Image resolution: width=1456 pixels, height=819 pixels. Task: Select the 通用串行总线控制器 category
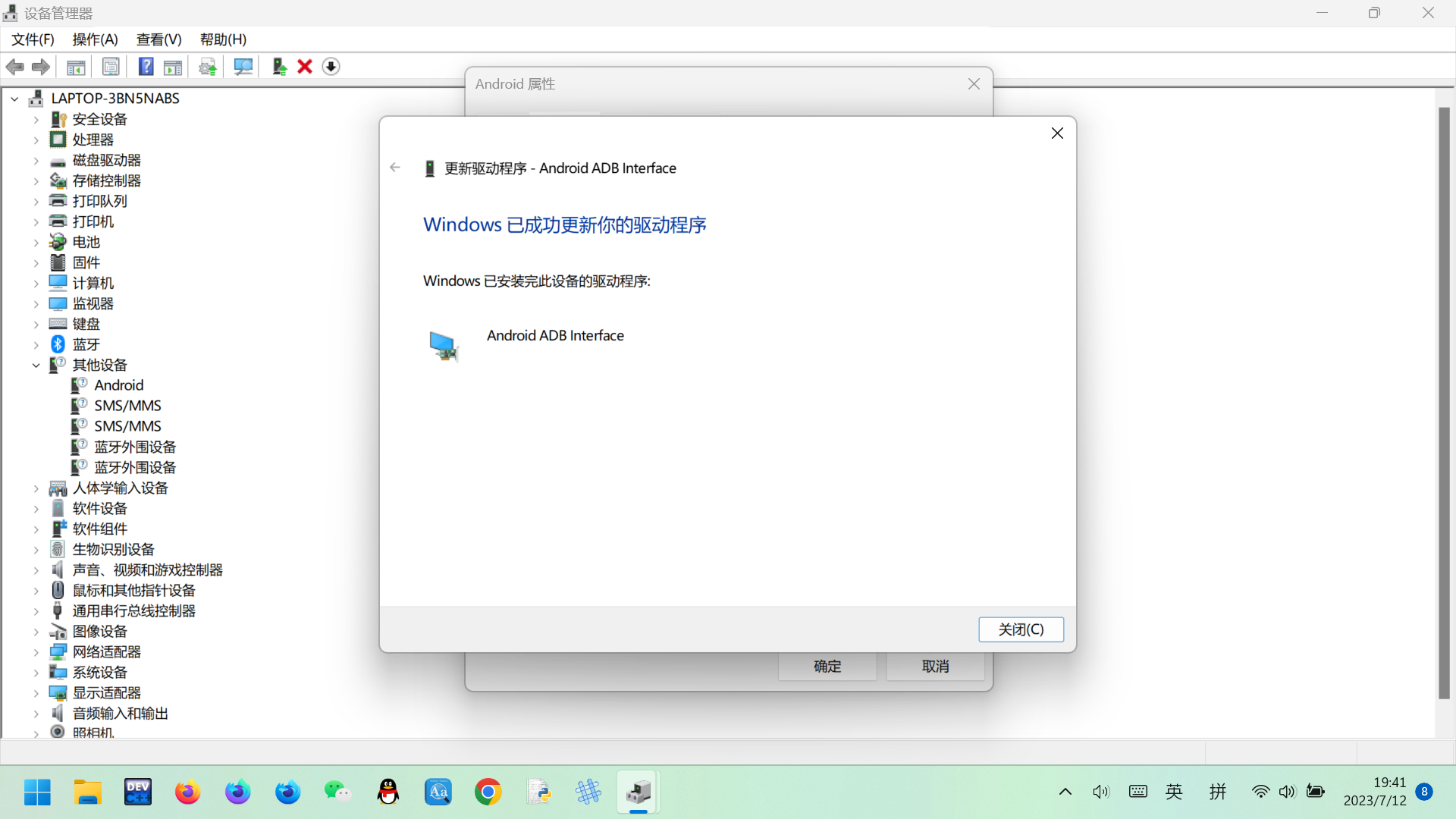click(x=133, y=611)
